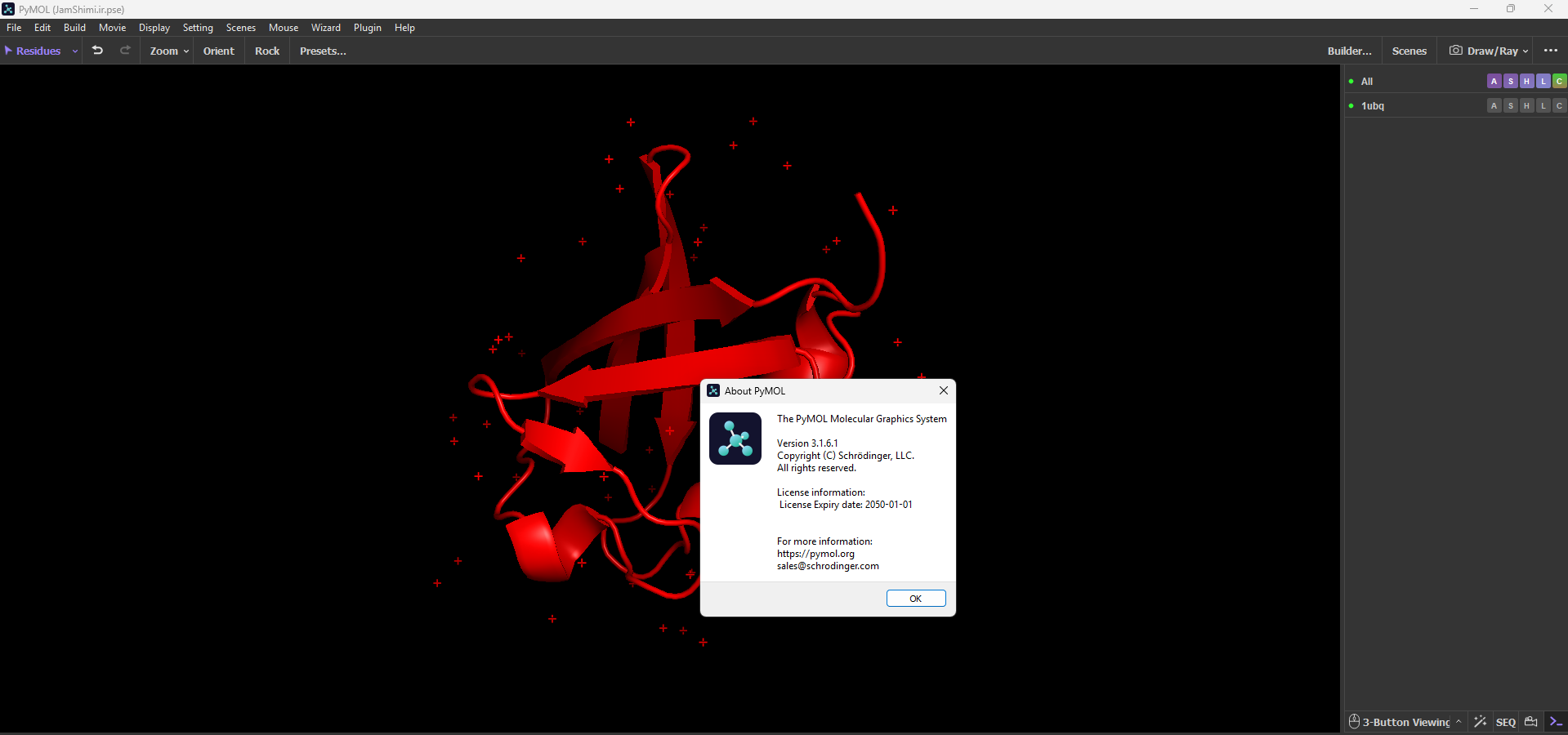This screenshot has height=735, width=1568.
Task: Expand the 3-Button Viewing mouse mode chevron
Action: [x=1459, y=722]
